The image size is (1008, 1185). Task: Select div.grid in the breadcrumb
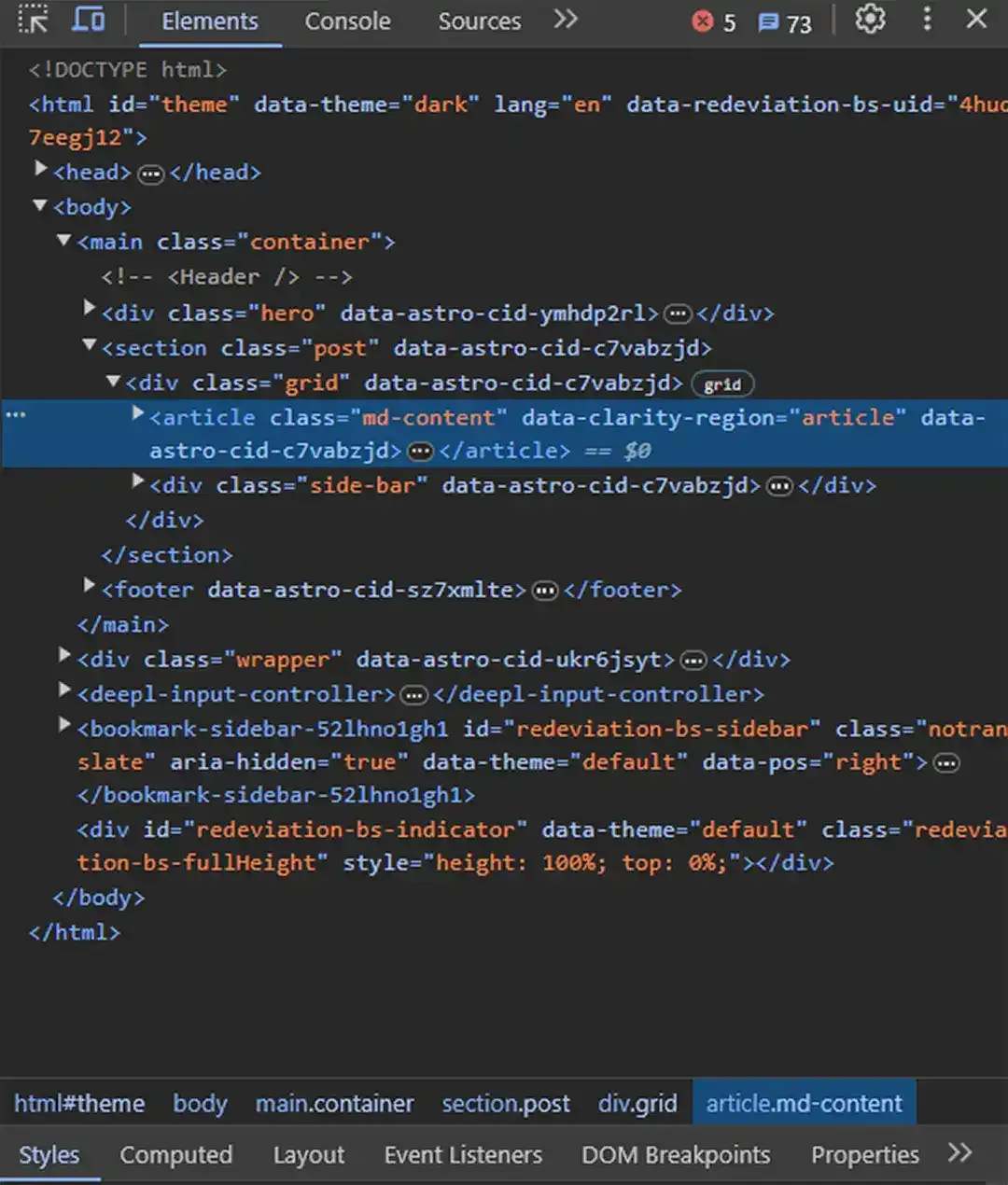[637, 1104]
